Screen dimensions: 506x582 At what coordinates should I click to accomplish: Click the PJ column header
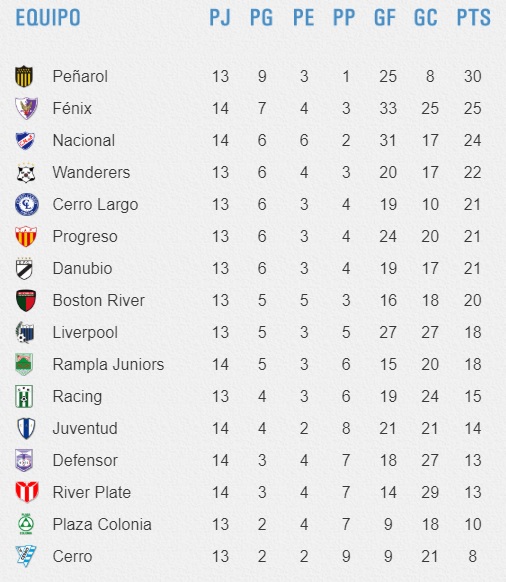220,17
